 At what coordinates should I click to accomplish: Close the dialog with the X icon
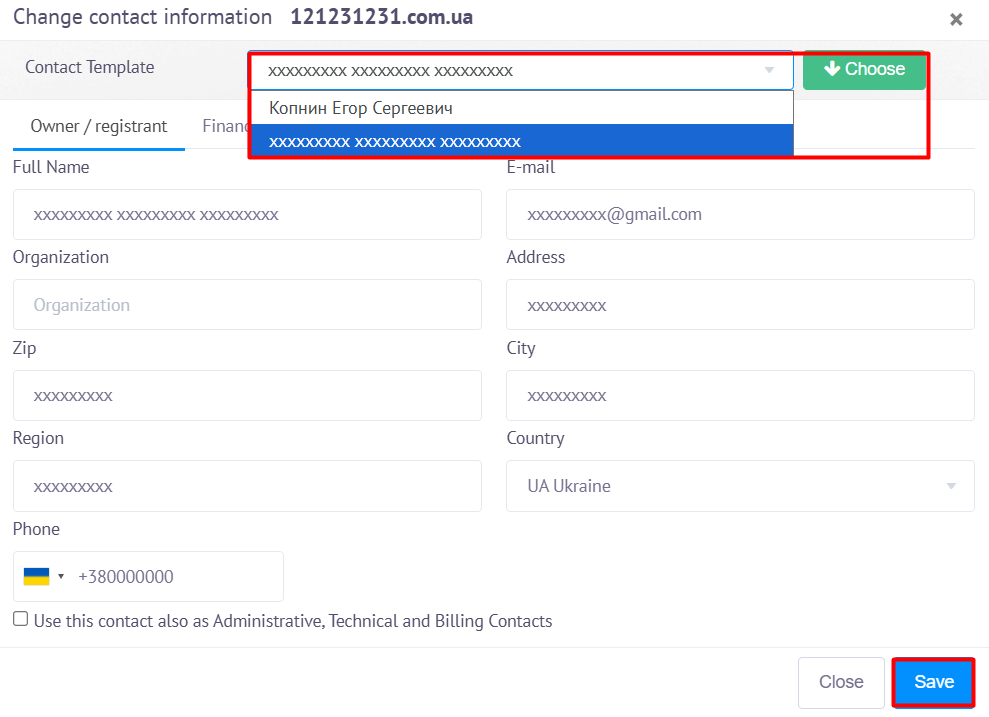coord(956,19)
